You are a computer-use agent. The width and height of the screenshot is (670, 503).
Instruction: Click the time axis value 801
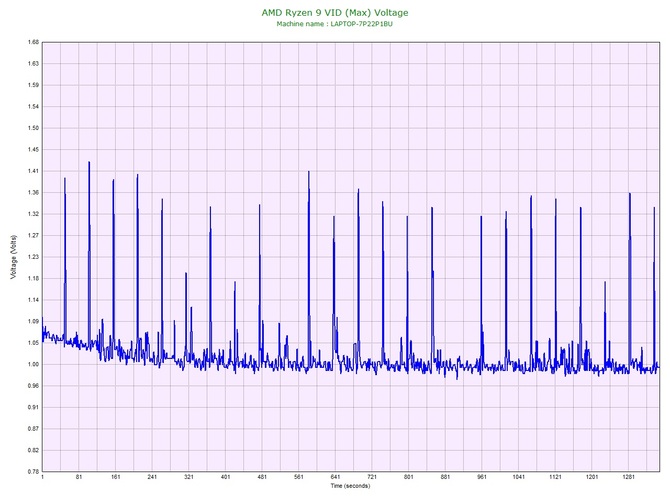click(408, 477)
